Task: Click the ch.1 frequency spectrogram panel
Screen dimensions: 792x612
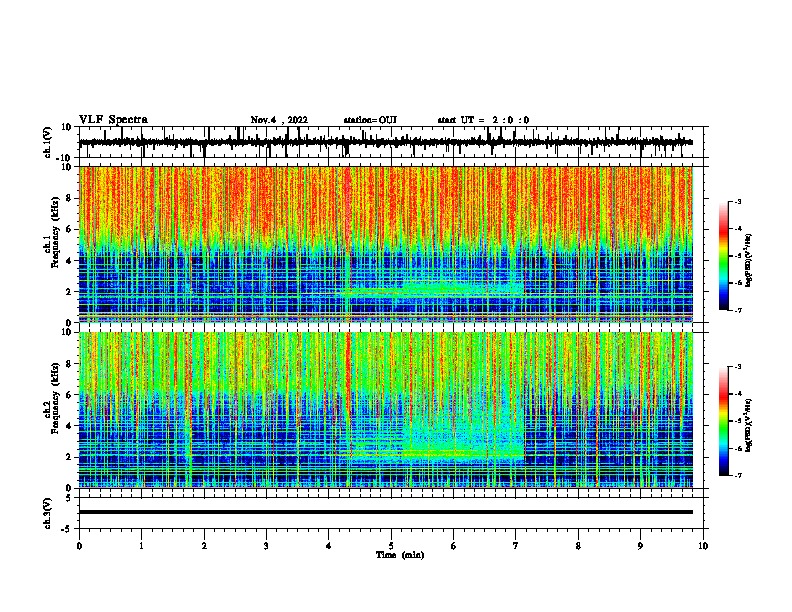Action: (x=386, y=244)
